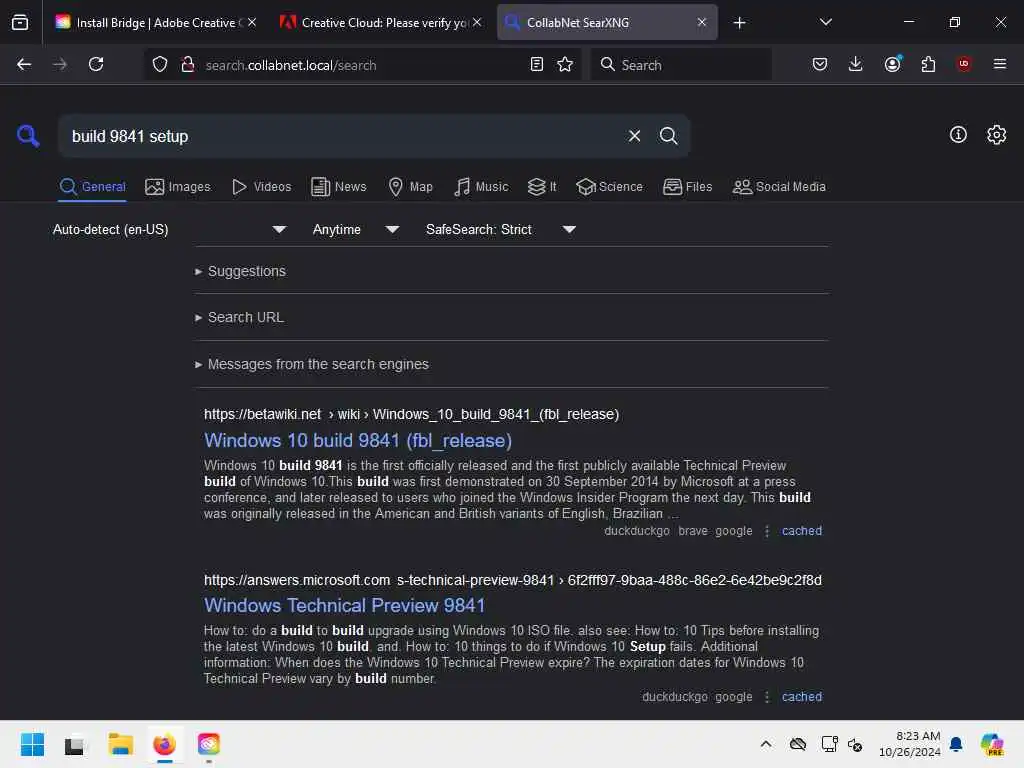Reload the current page
This screenshot has height=768, width=1024.
(96, 64)
